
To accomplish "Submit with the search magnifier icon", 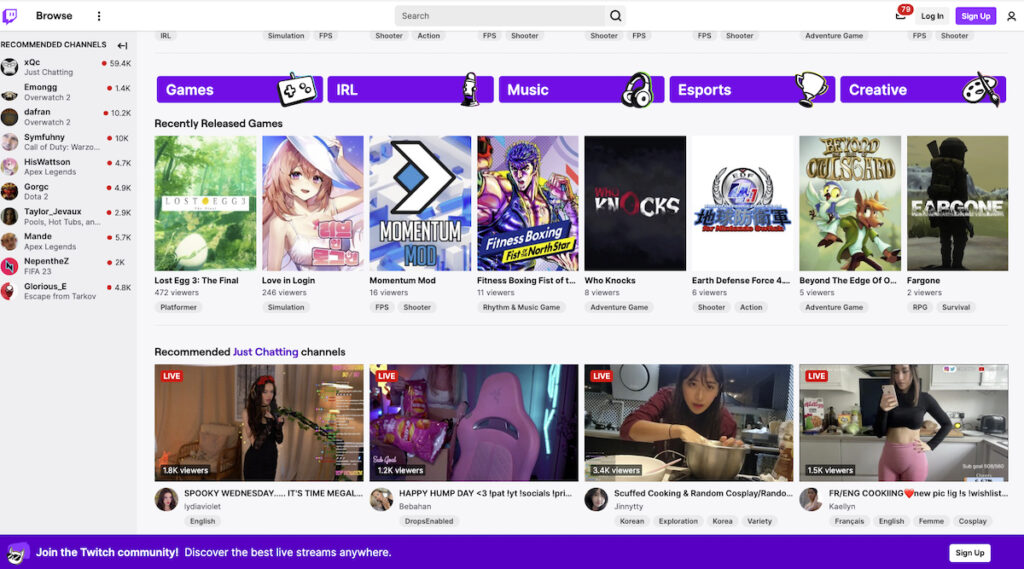I will pyautogui.click(x=615, y=16).
